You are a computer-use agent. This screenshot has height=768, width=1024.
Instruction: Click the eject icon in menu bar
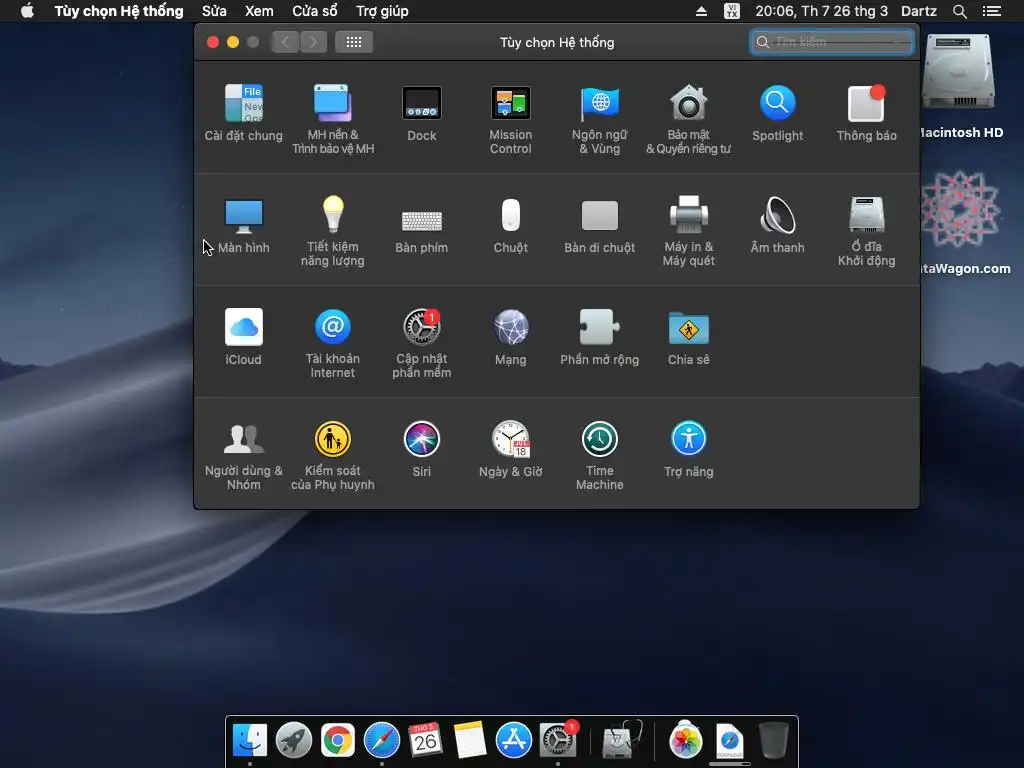coord(701,11)
